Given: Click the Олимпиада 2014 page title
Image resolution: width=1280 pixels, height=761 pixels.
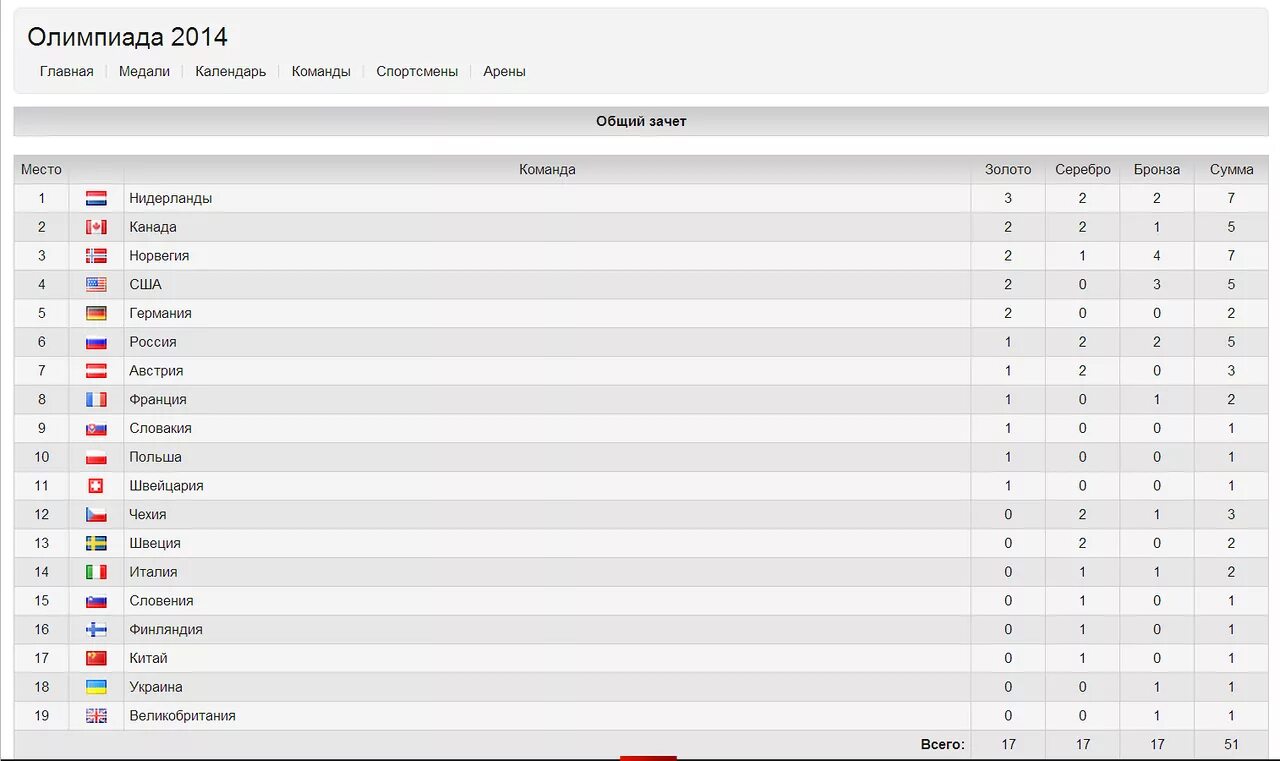Looking at the screenshot, I should 127,37.
